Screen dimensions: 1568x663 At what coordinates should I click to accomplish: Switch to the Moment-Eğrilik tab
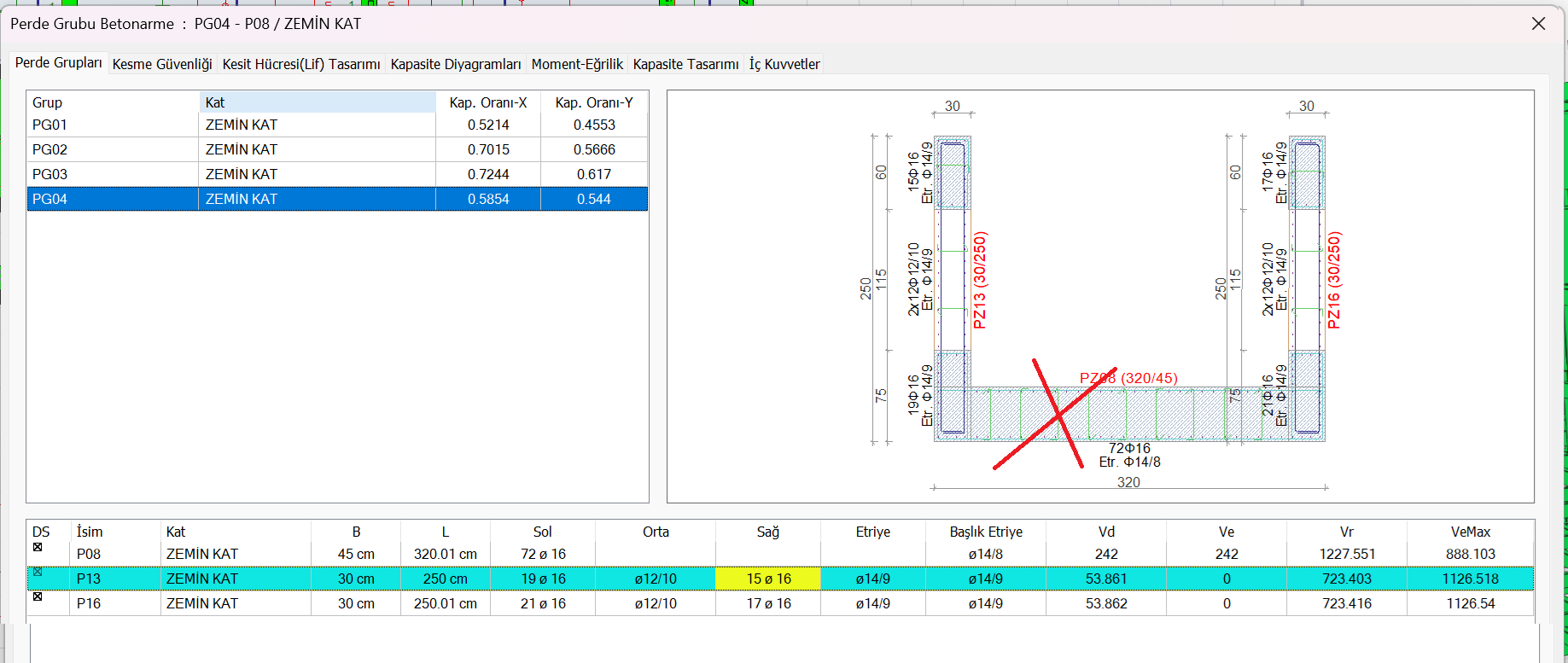pyautogui.click(x=577, y=64)
